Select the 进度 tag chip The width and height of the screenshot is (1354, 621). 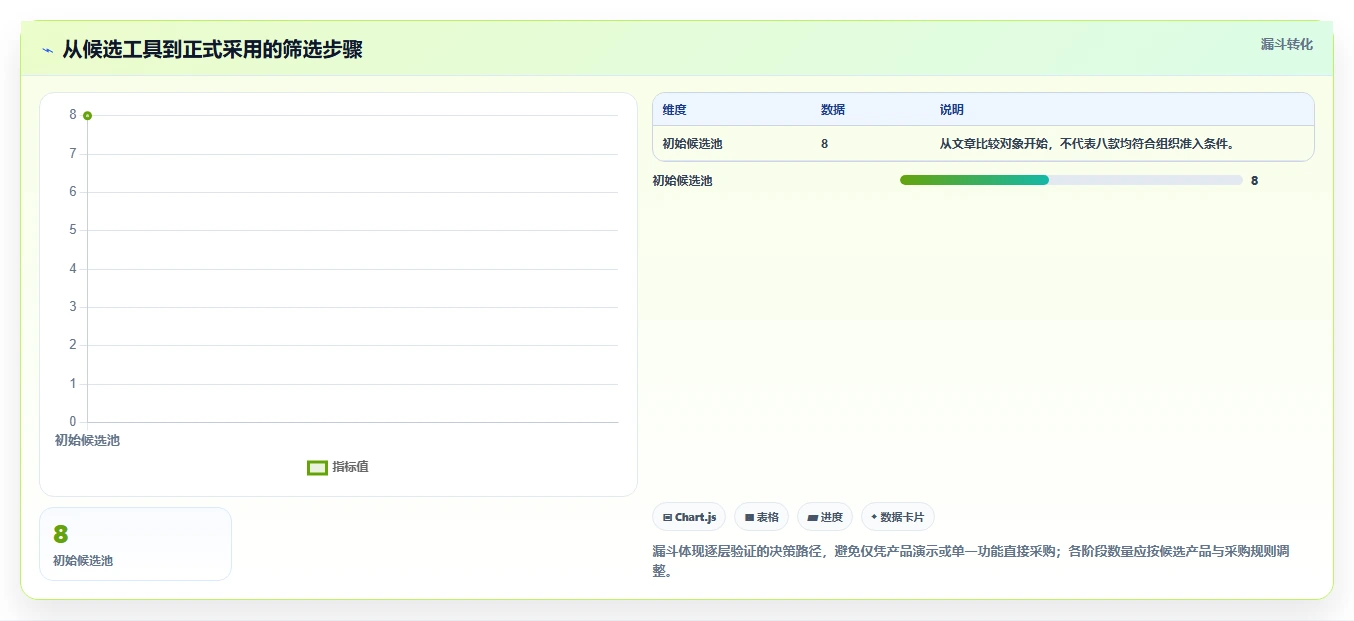click(825, 517)
